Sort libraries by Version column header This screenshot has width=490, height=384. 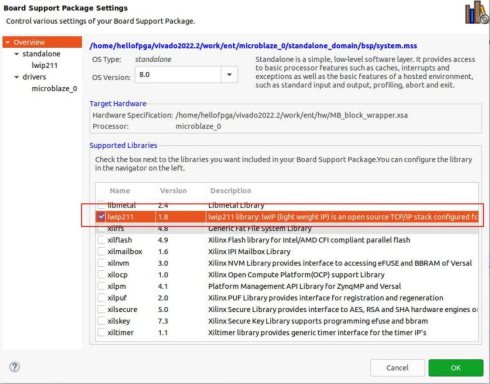(x=173, y=191)
